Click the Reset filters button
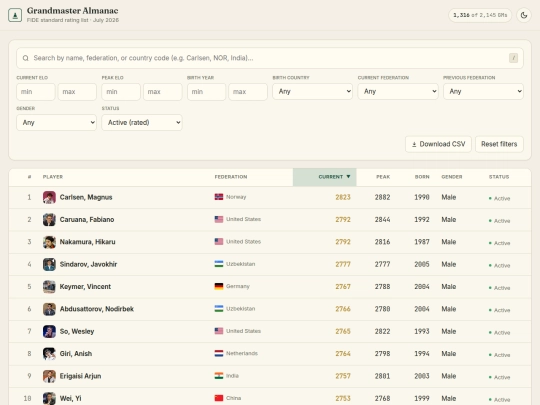 (x=499, y=144)
